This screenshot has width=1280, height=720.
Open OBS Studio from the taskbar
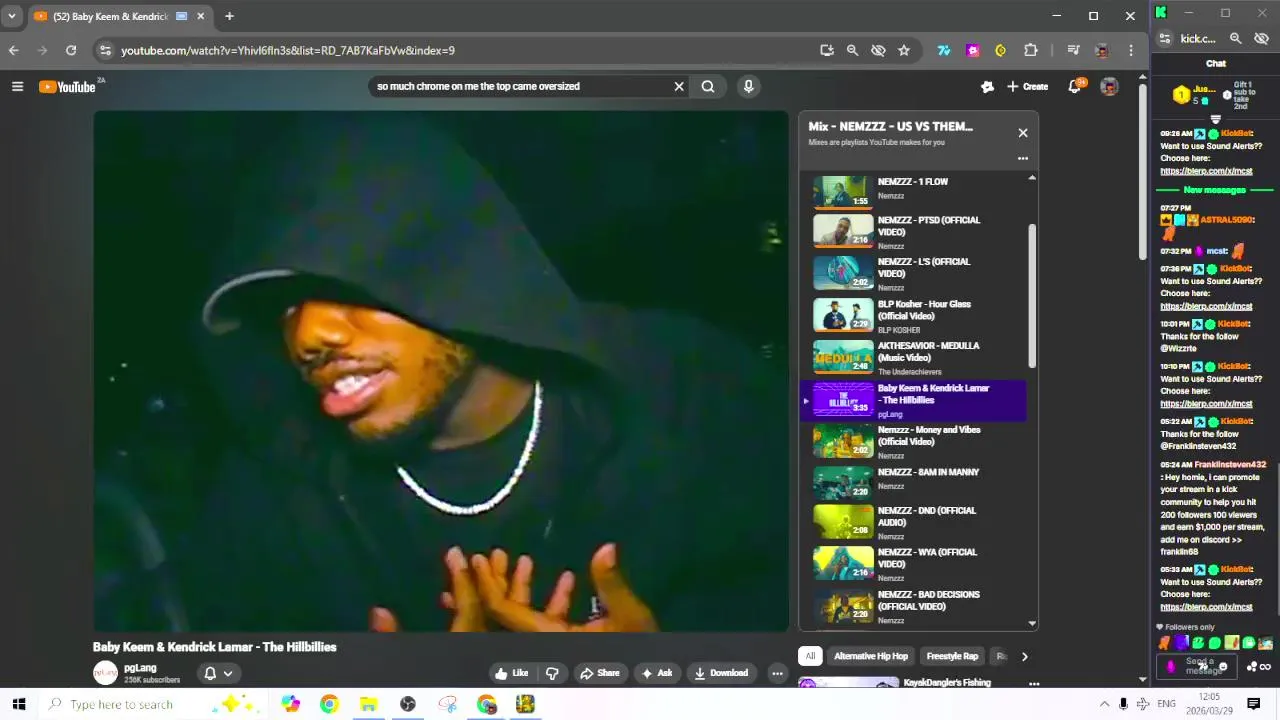tap(407, 704)
